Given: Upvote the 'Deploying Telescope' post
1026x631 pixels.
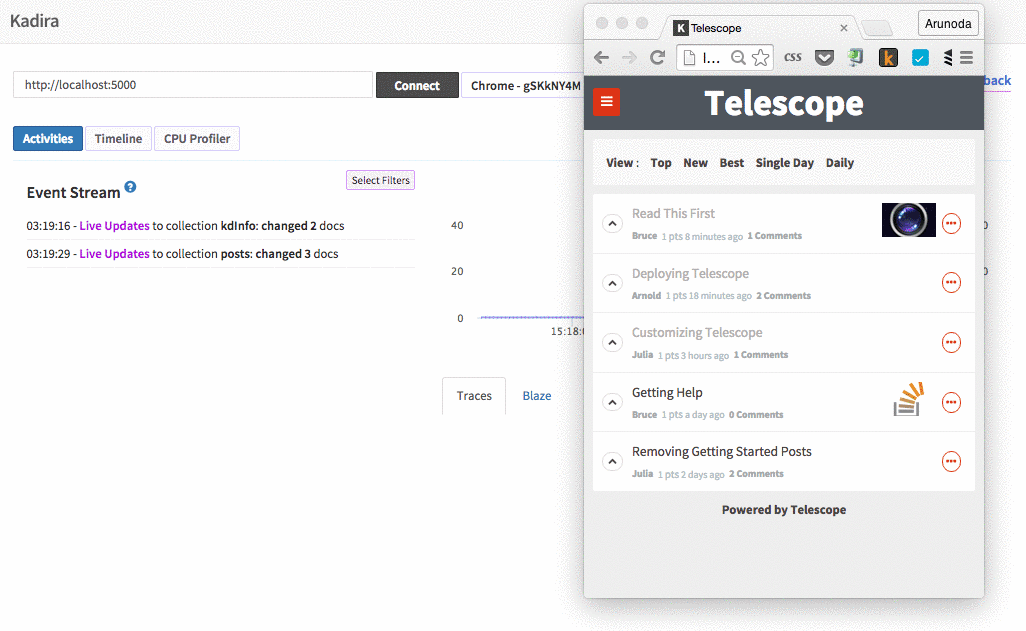Looking at the screenshot, I should tap(612, 283).
